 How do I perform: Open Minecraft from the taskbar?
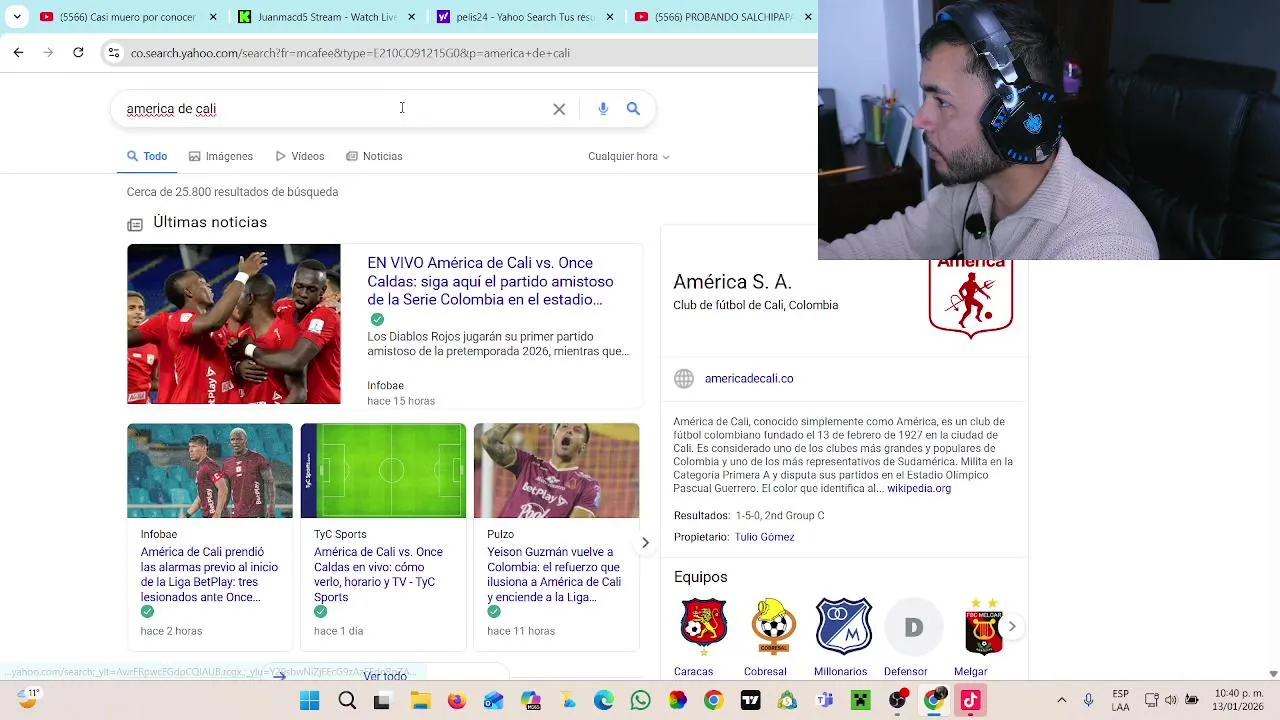pyautogui.click(x=860, y=701)
